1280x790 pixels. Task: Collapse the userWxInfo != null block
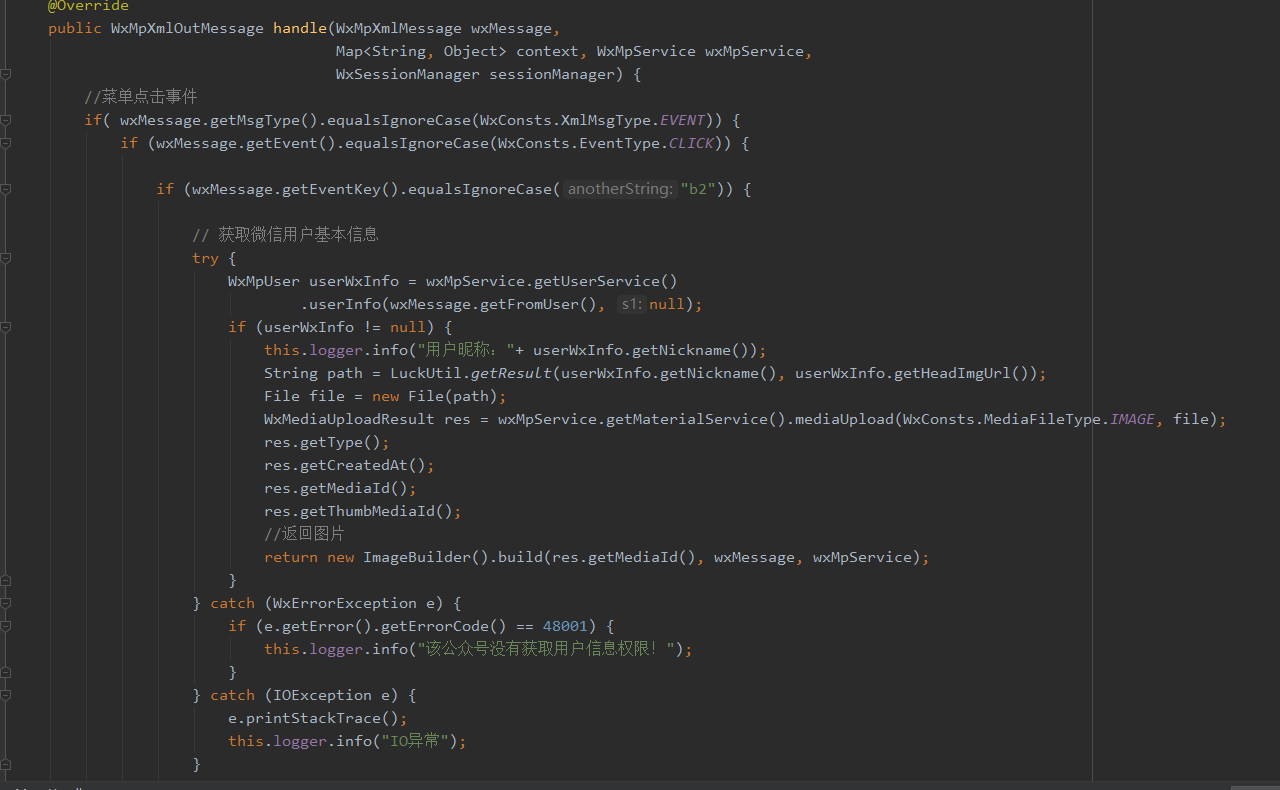click(x=6, y=327)
